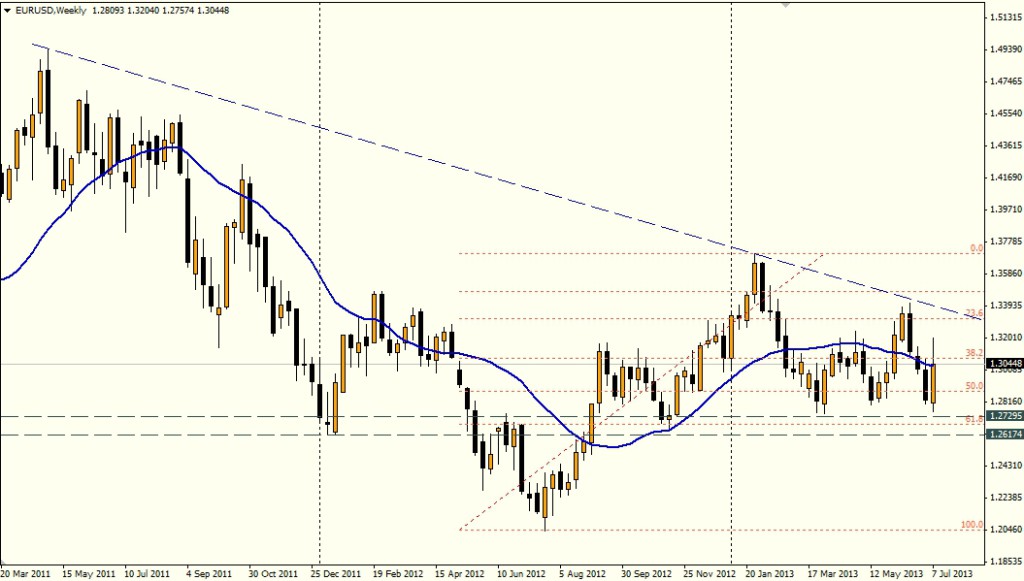Click the 1.20460 price scale label
Image resolution: width=1024 pixels, height=581 pixels.
[x=1002, y=529]
